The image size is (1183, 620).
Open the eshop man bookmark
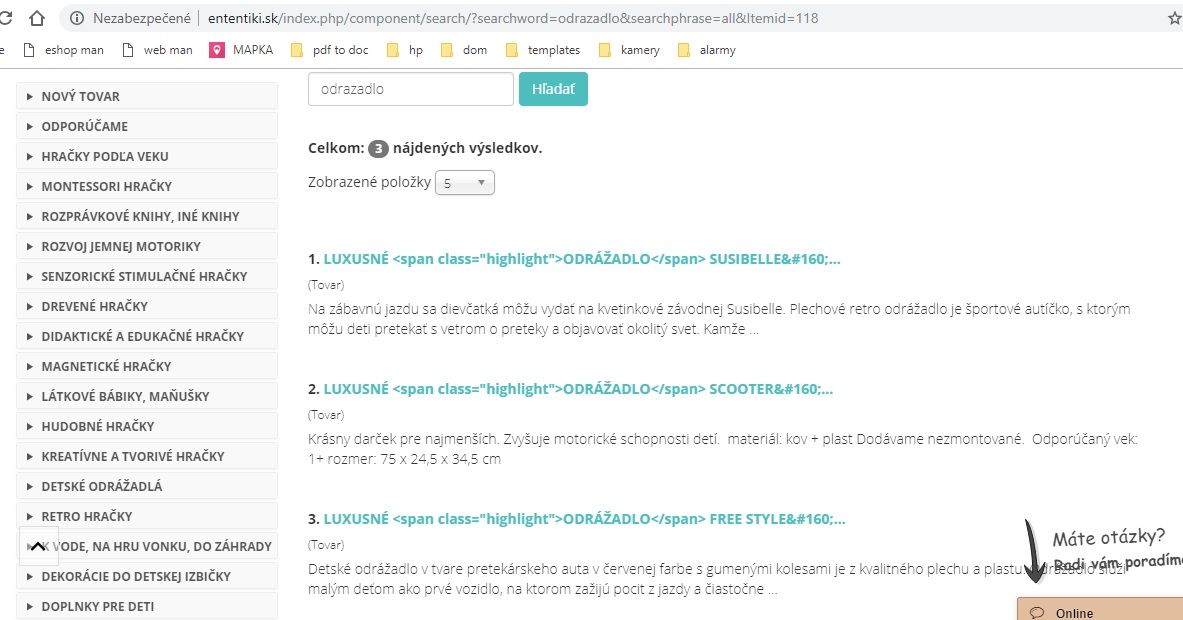pyautogui.click(x=63, y=50)
